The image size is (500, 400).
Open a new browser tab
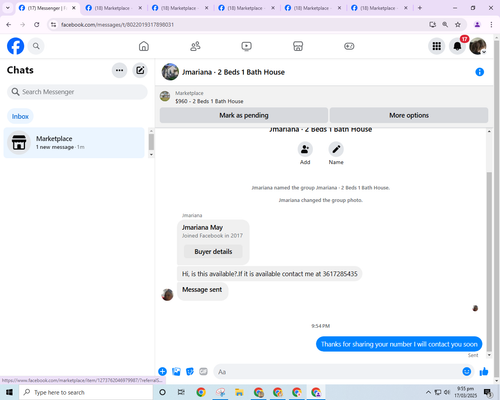[420, 8]
